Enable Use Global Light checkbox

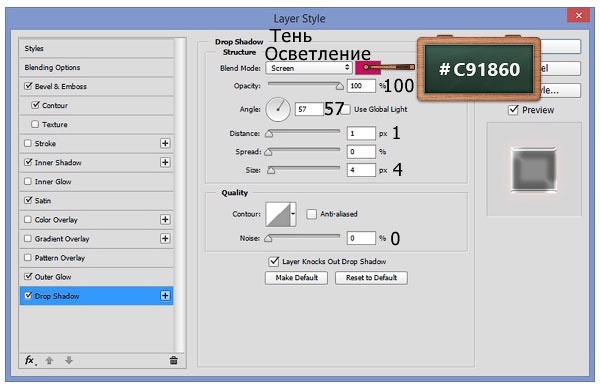pyautogui.click(x=346, y=110)
